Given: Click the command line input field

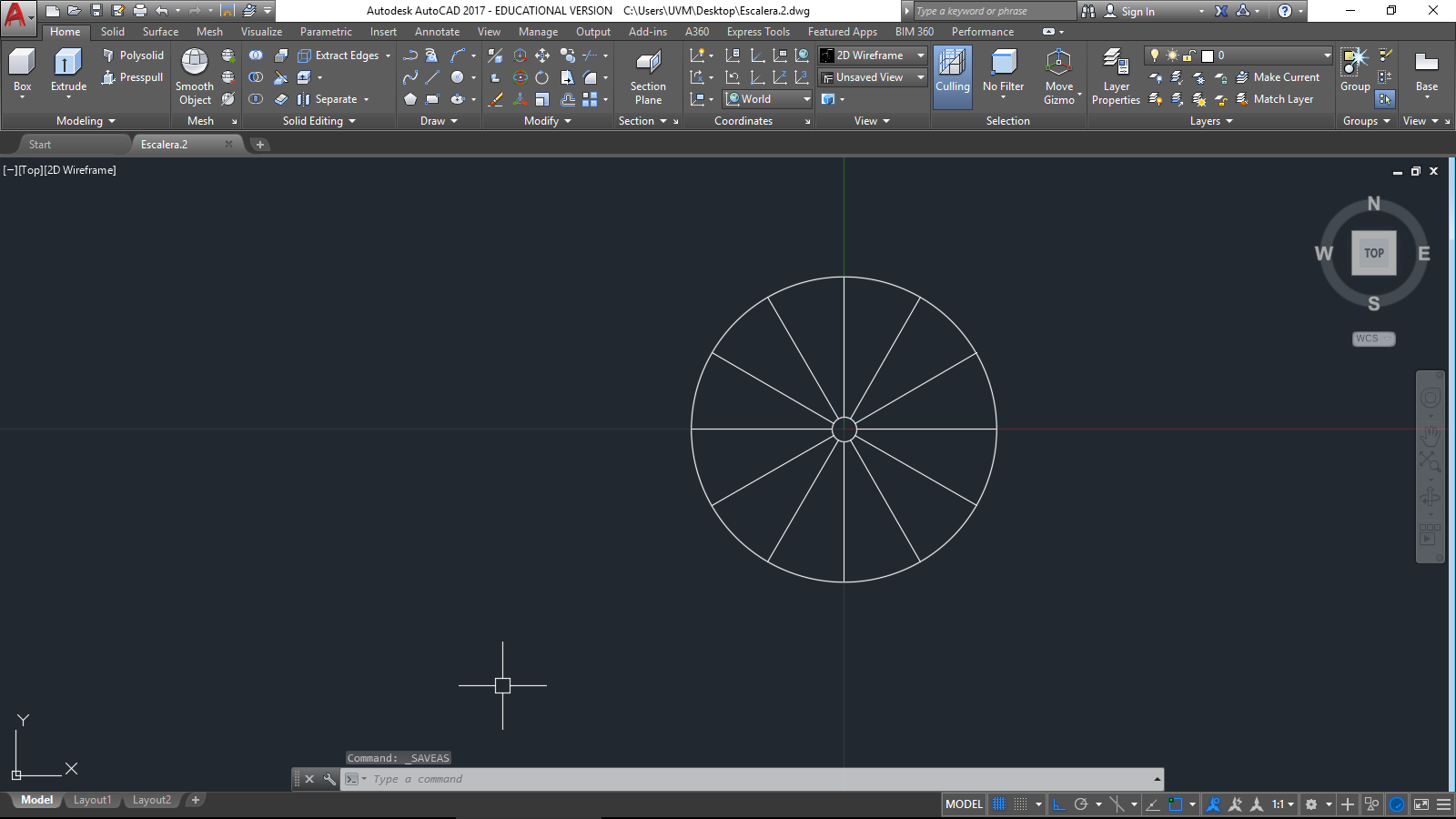Looking at the screenshot, I should tap(755, 779).
